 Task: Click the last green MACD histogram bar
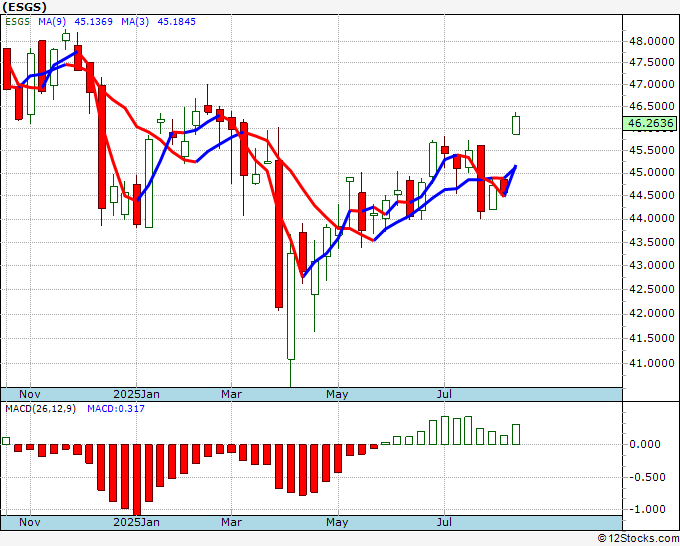tap(516, 435)
